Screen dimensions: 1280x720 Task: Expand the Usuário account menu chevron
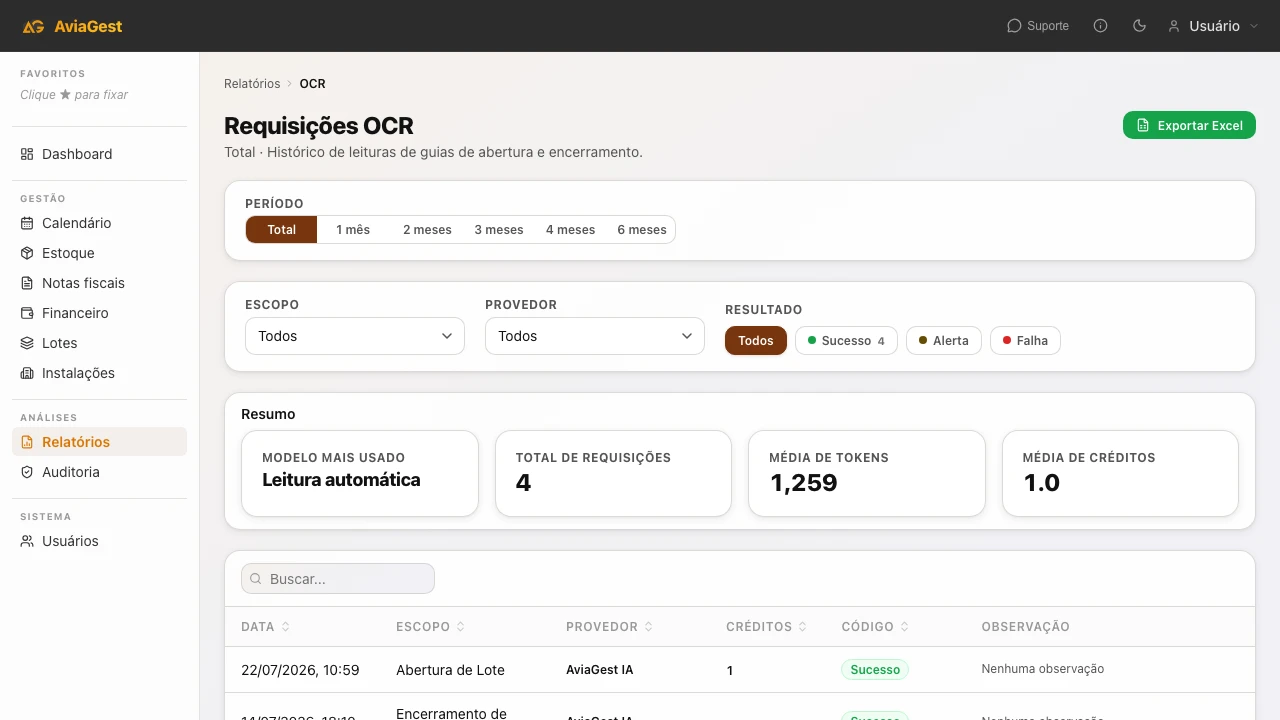(1254, 26)
